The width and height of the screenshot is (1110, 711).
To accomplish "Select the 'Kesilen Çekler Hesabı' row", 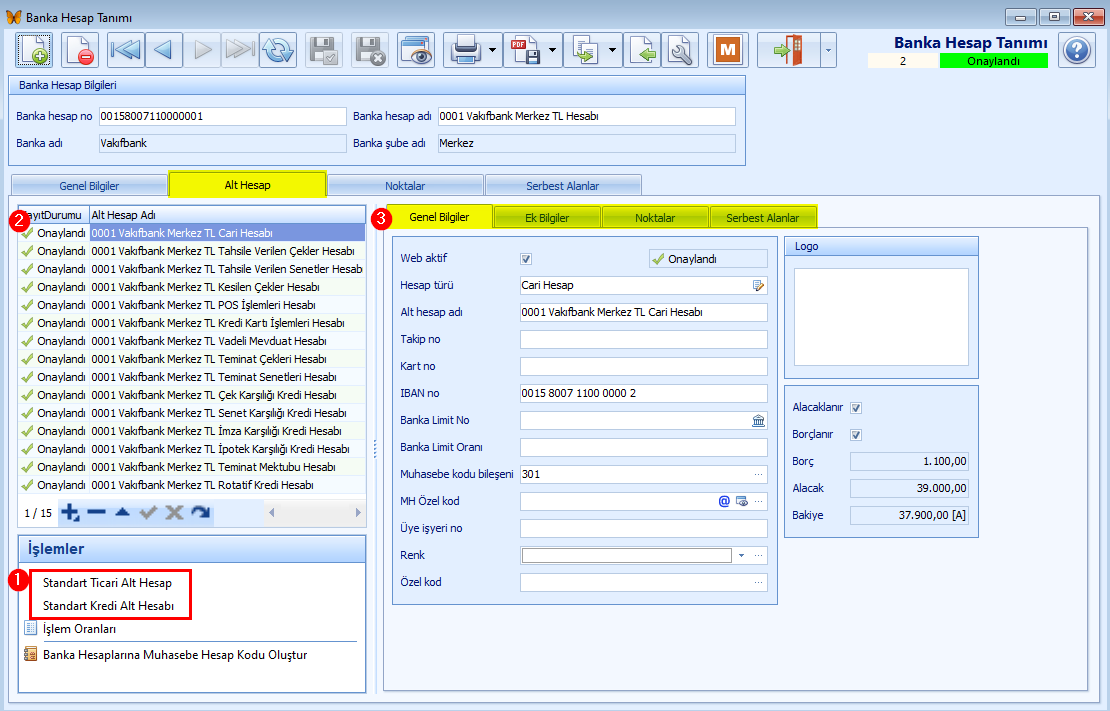I will coord(192,287).
